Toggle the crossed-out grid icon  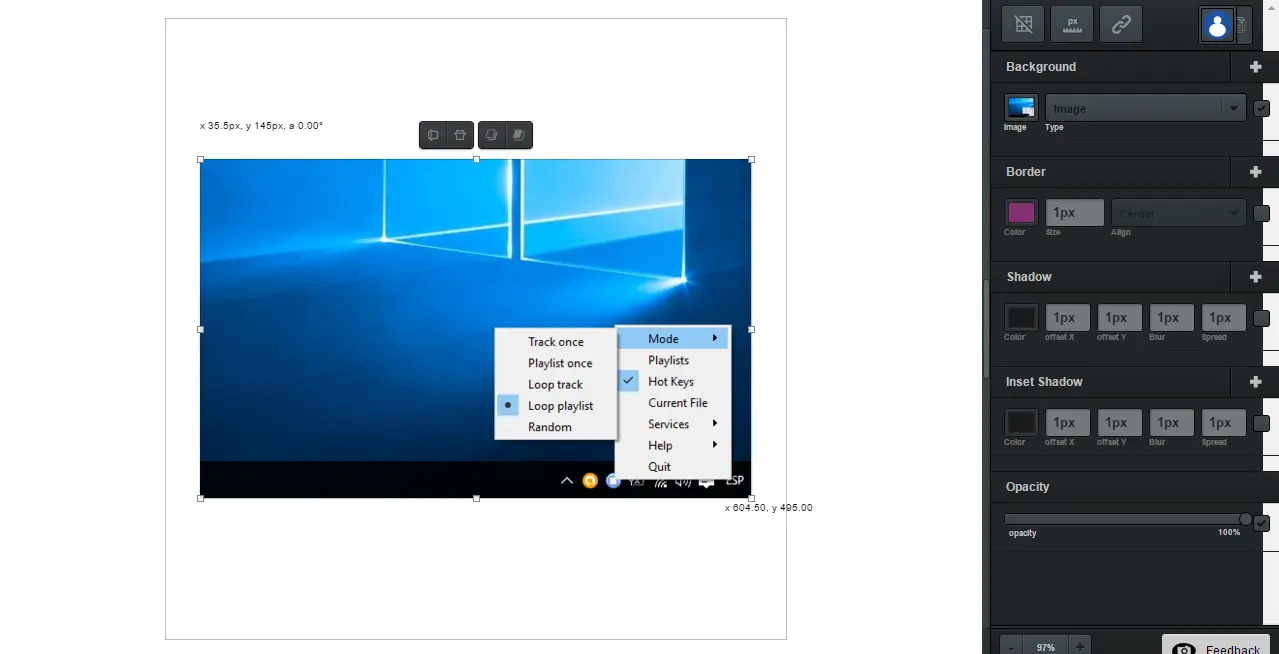(1023, 24)
